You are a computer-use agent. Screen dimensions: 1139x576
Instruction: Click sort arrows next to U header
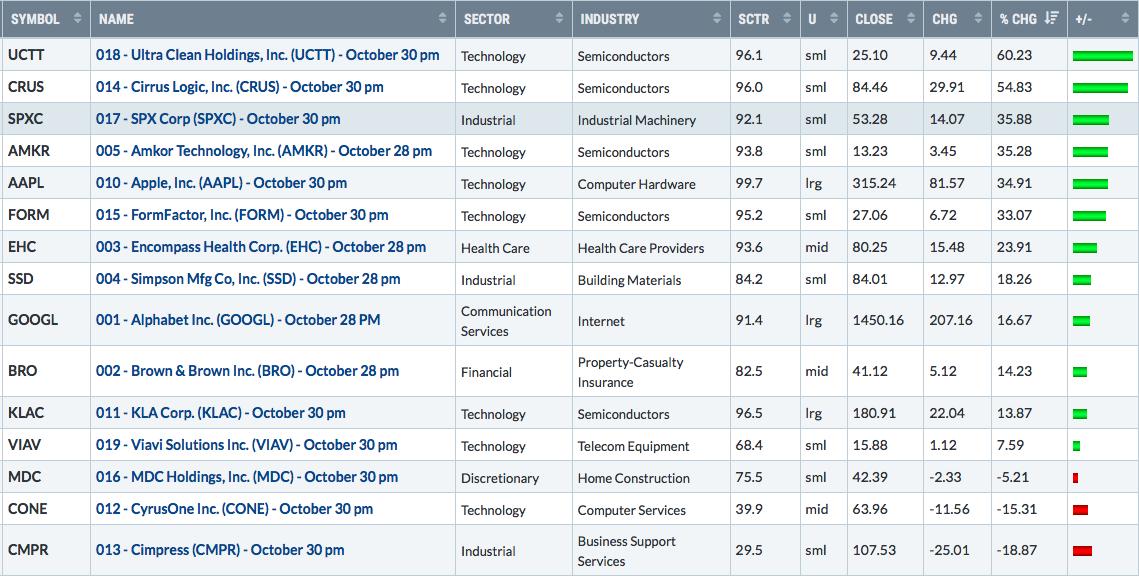pos(834,19)
